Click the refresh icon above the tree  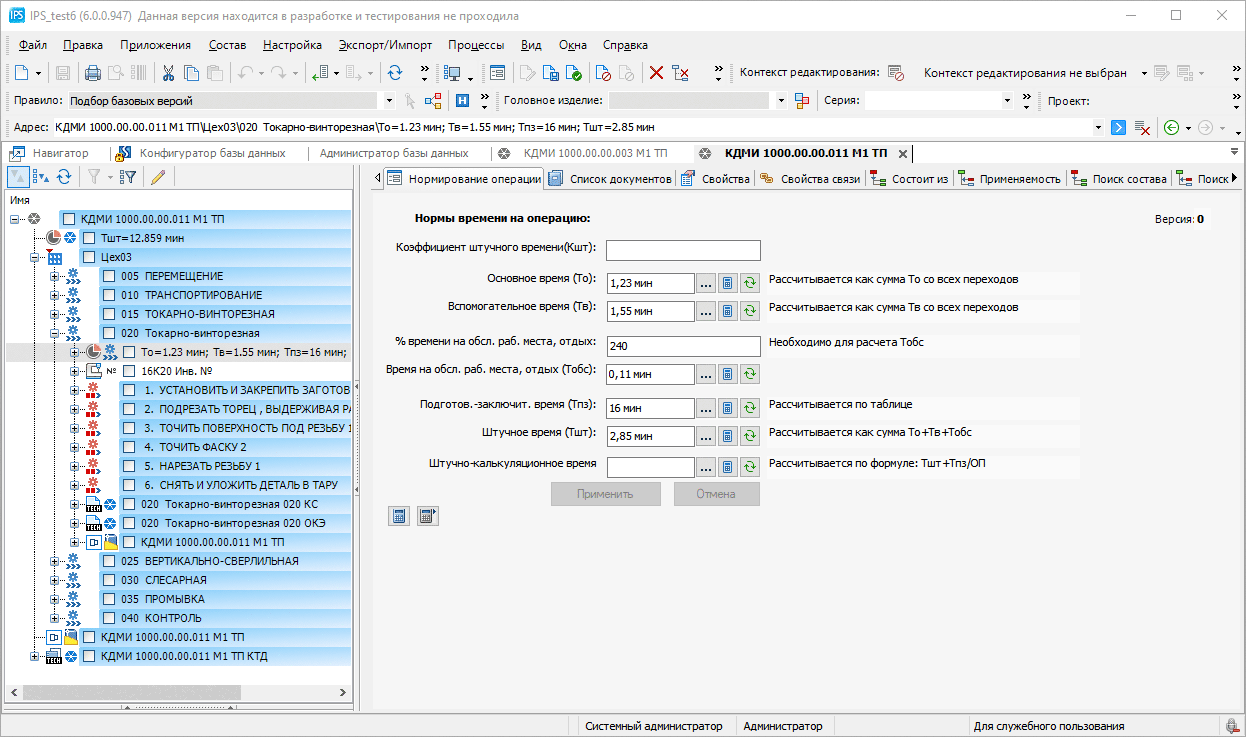click(x=64, y=177)
